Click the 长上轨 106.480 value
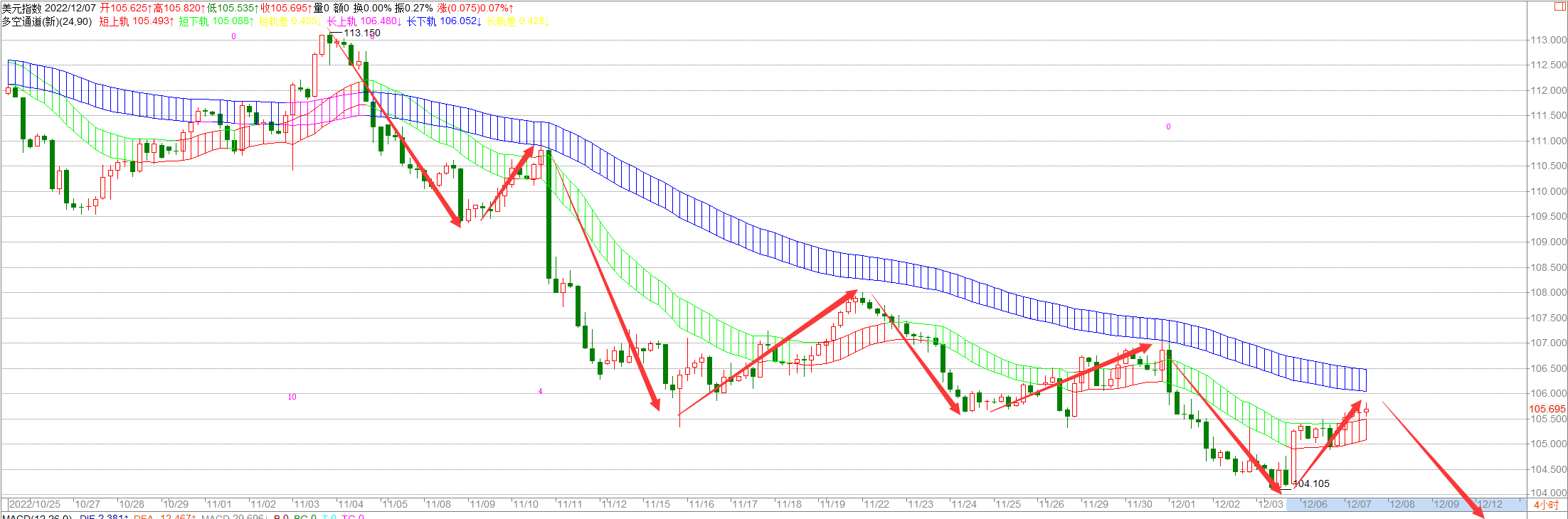This screenshot has width=1568, height=519. click(364, 21)
